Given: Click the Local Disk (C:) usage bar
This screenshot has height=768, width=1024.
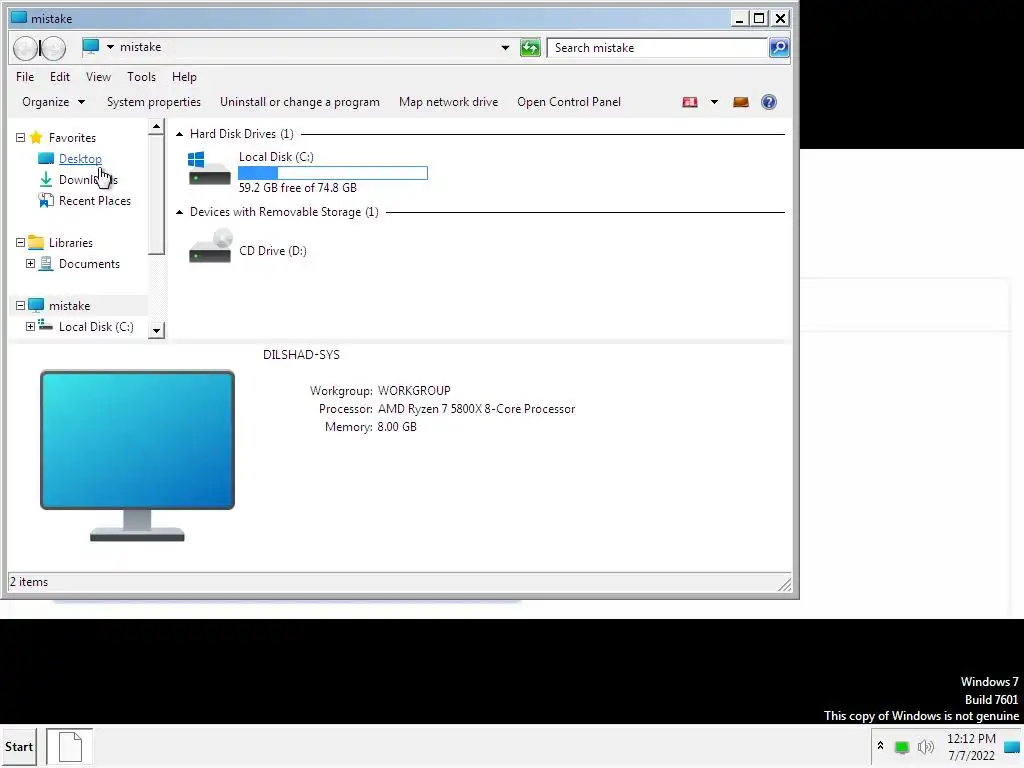Looking at the screenshot, I should click(x=333, y=172).
